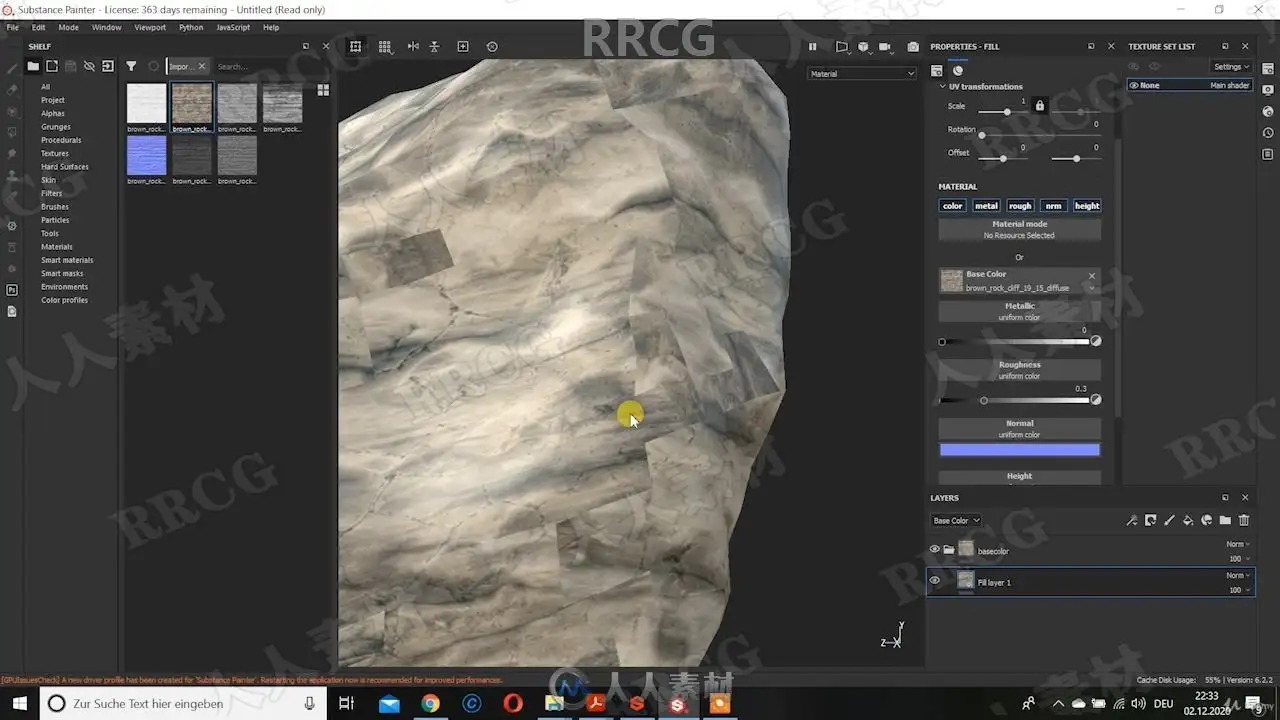The height and width of the screenshot is (720, 1280).
Task: Add a paint layer with the brush icon
Action: (x=1169, y=520)
